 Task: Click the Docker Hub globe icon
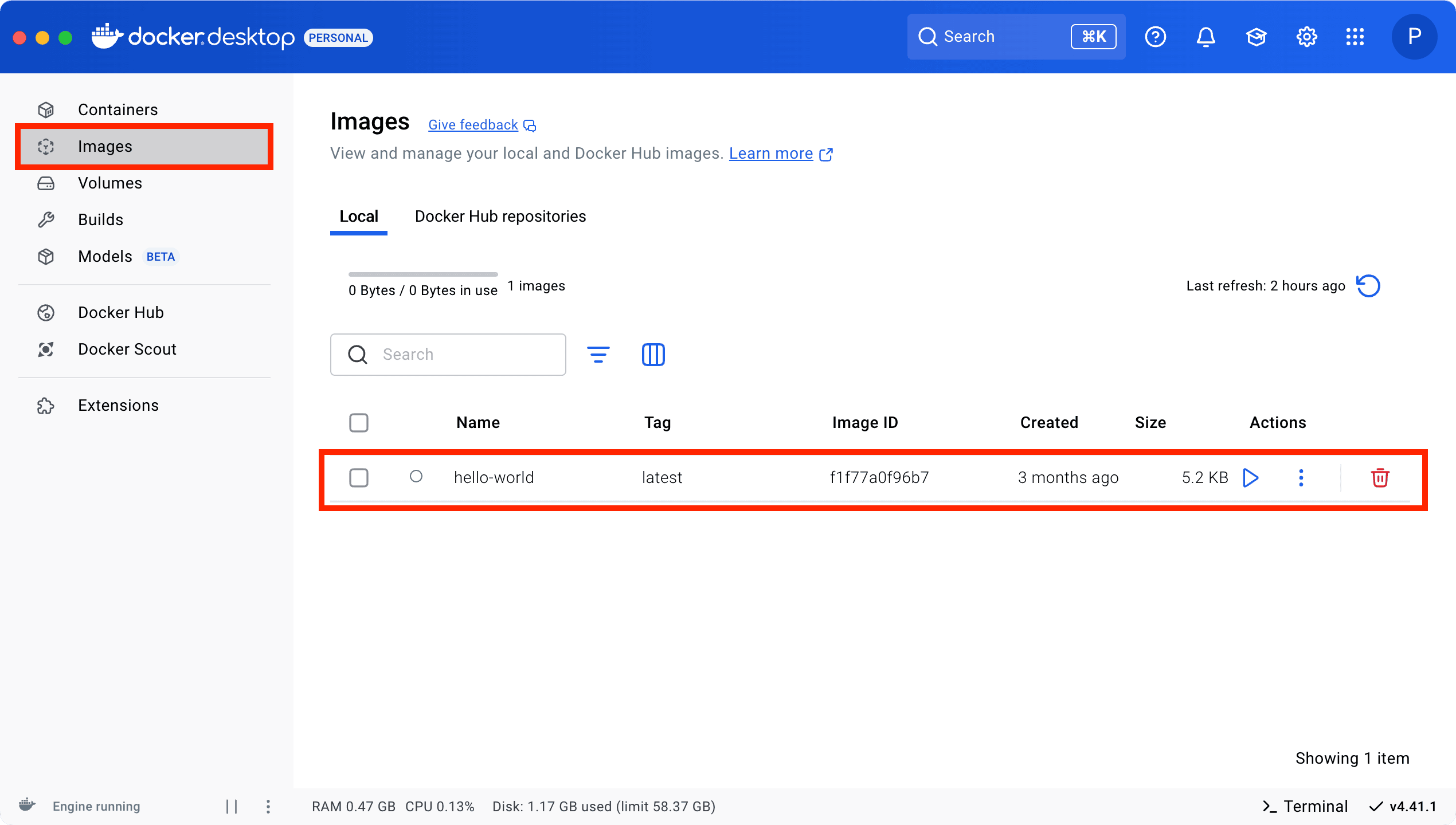[x=46, y=313]
